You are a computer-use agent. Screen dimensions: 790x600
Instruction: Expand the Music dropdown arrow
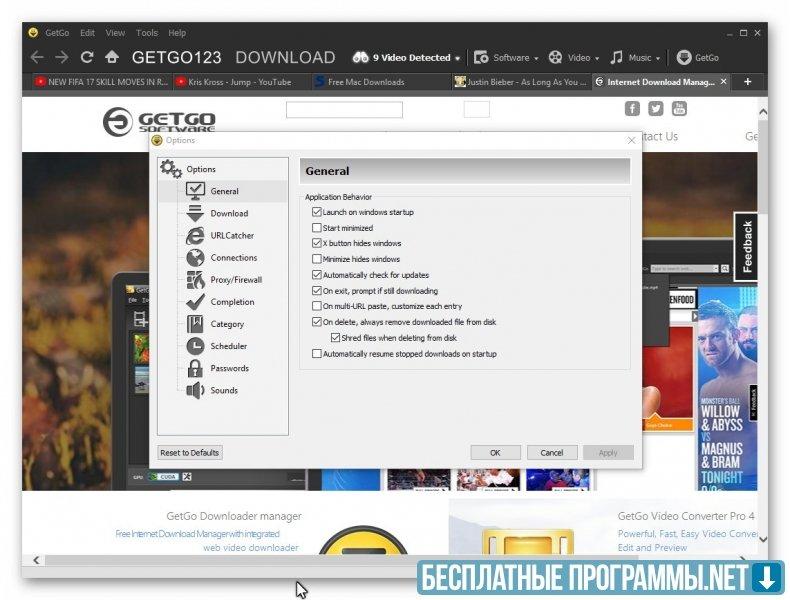658,58
